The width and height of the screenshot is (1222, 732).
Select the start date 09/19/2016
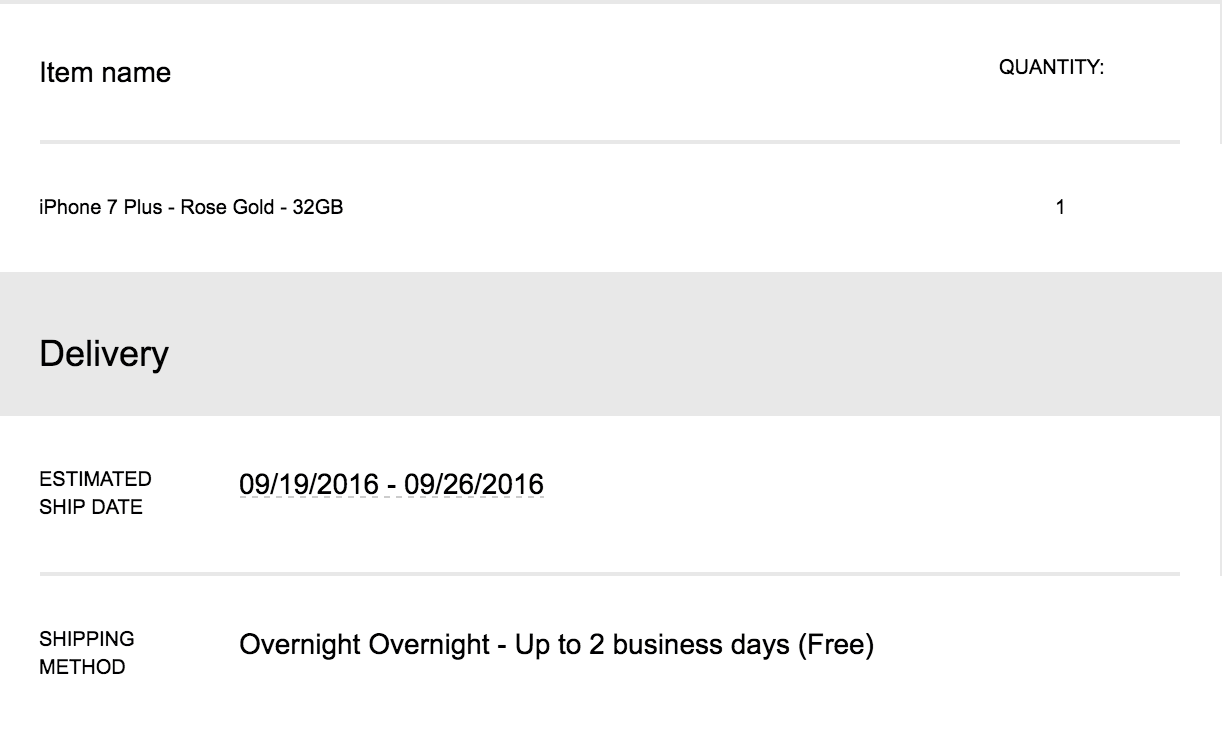click(309, 485)
